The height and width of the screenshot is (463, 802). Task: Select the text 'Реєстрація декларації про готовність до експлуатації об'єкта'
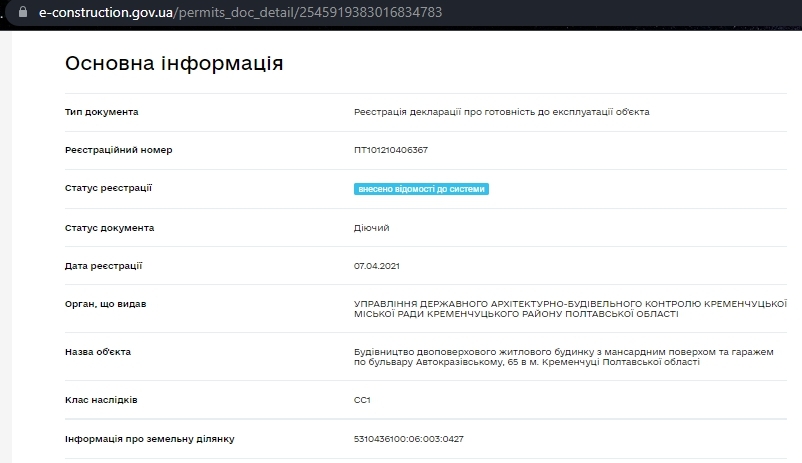[501, 112]
